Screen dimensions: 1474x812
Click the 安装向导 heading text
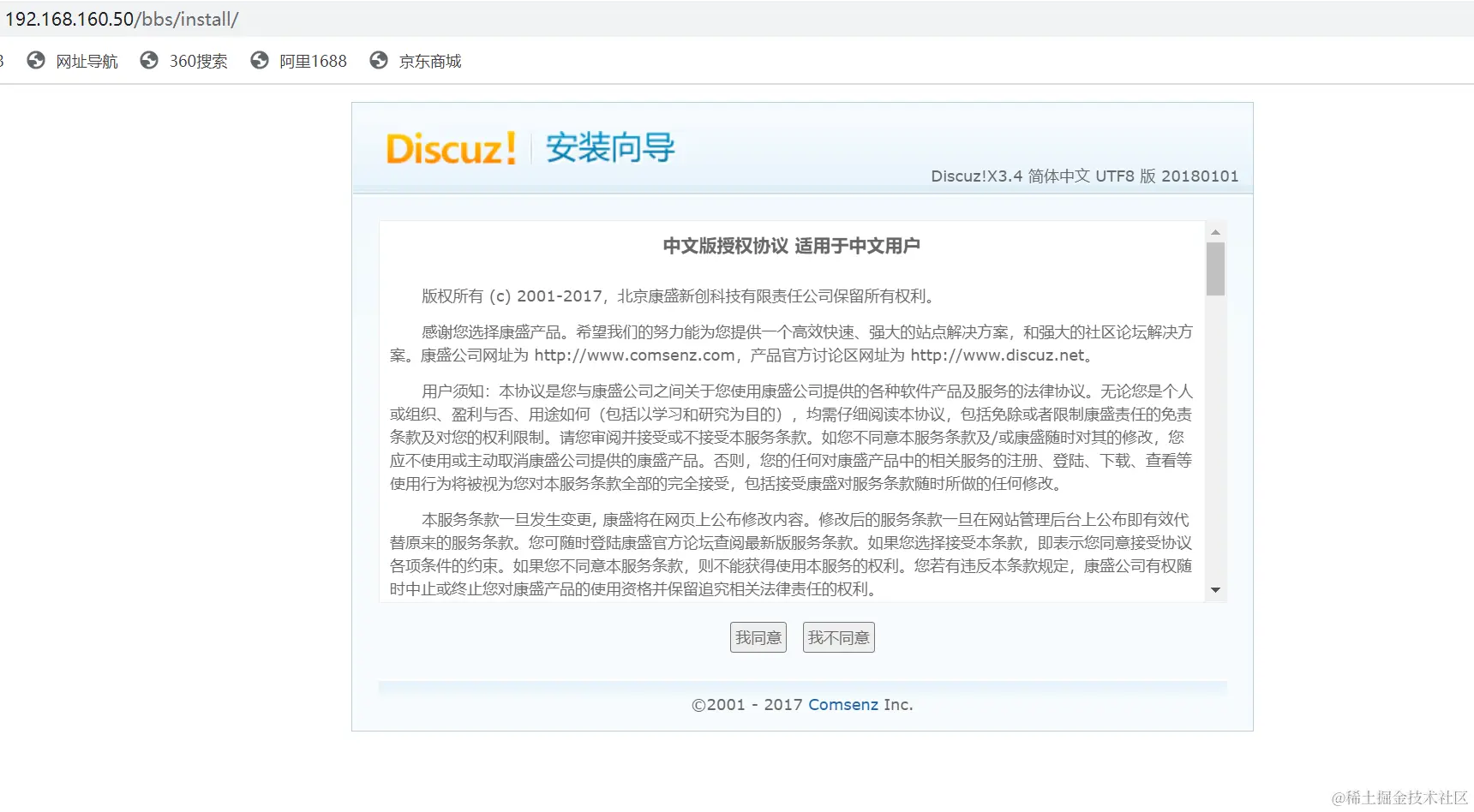pos(610,148)
